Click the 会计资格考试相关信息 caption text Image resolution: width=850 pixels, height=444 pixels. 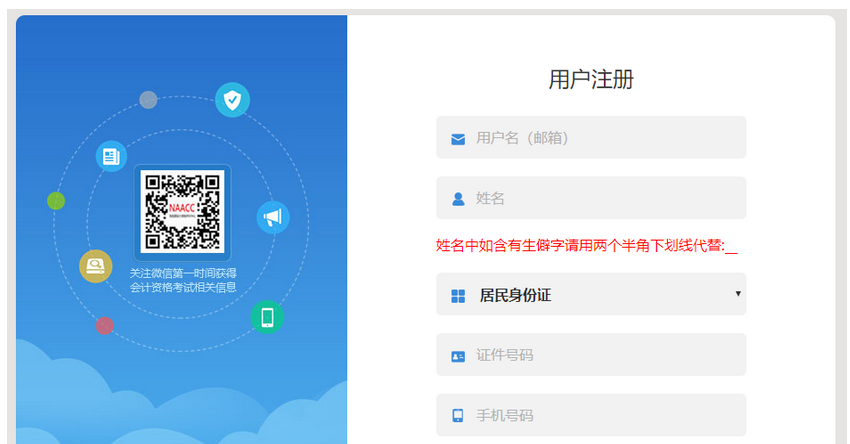[x=183, y=287]
